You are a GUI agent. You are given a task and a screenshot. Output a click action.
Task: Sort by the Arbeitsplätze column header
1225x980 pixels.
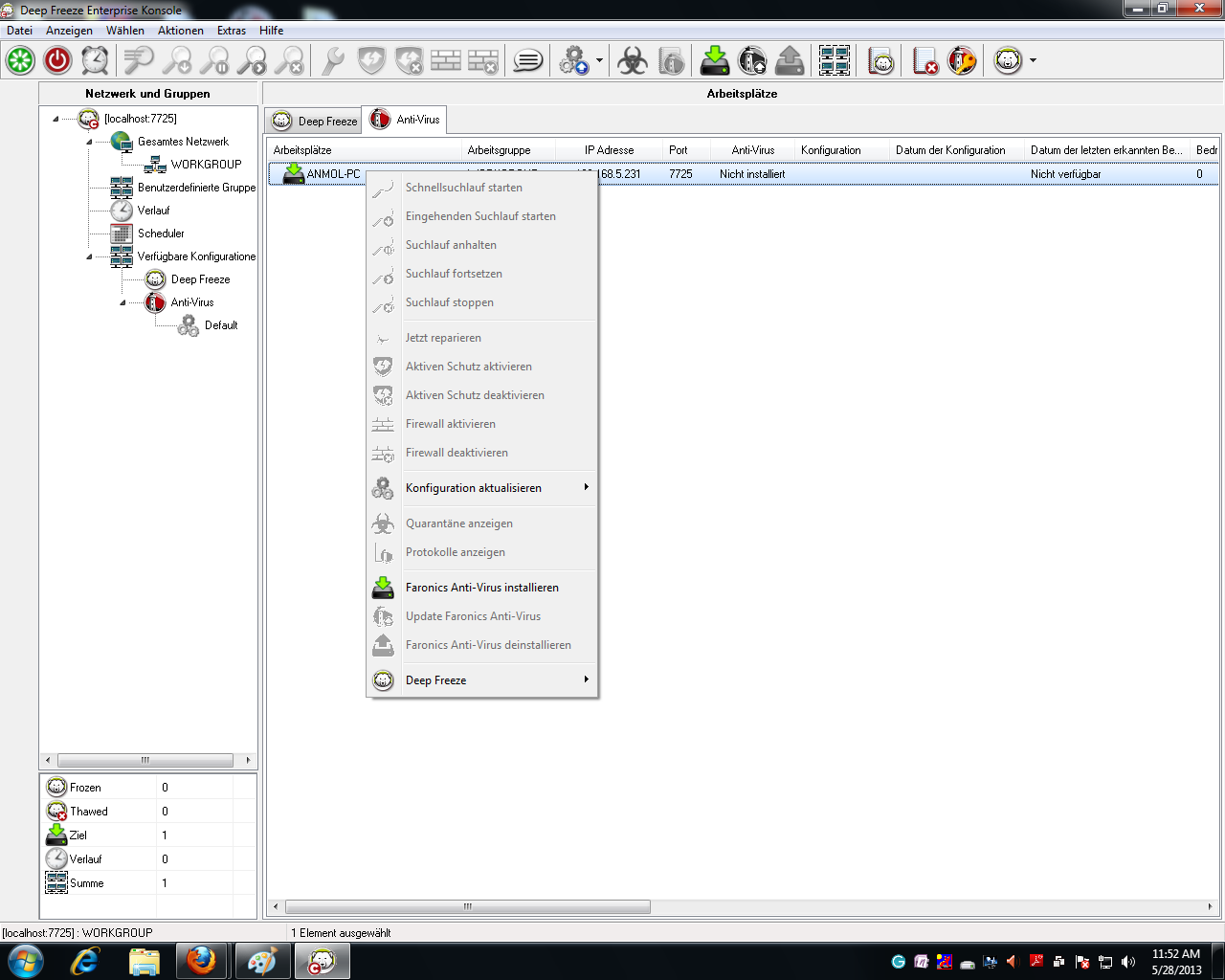[365, 150]
